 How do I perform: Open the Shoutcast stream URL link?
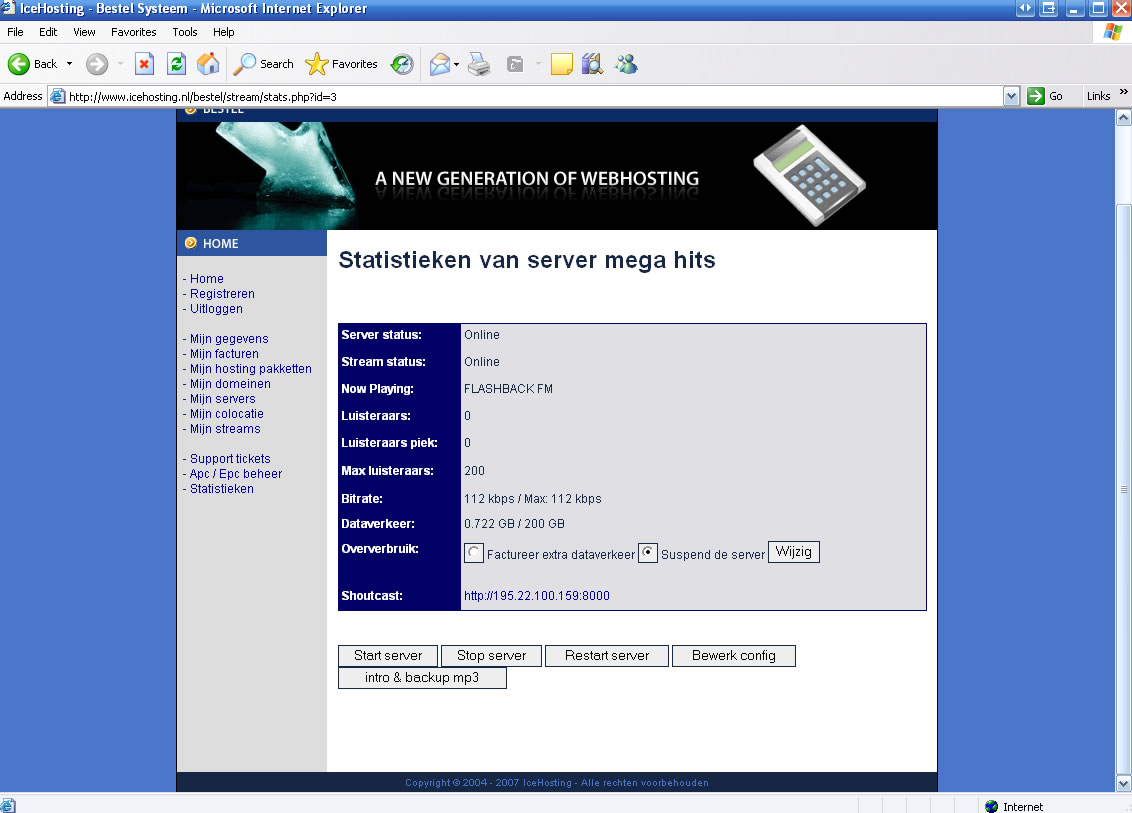pyautogui.click(x=536, y=596)
